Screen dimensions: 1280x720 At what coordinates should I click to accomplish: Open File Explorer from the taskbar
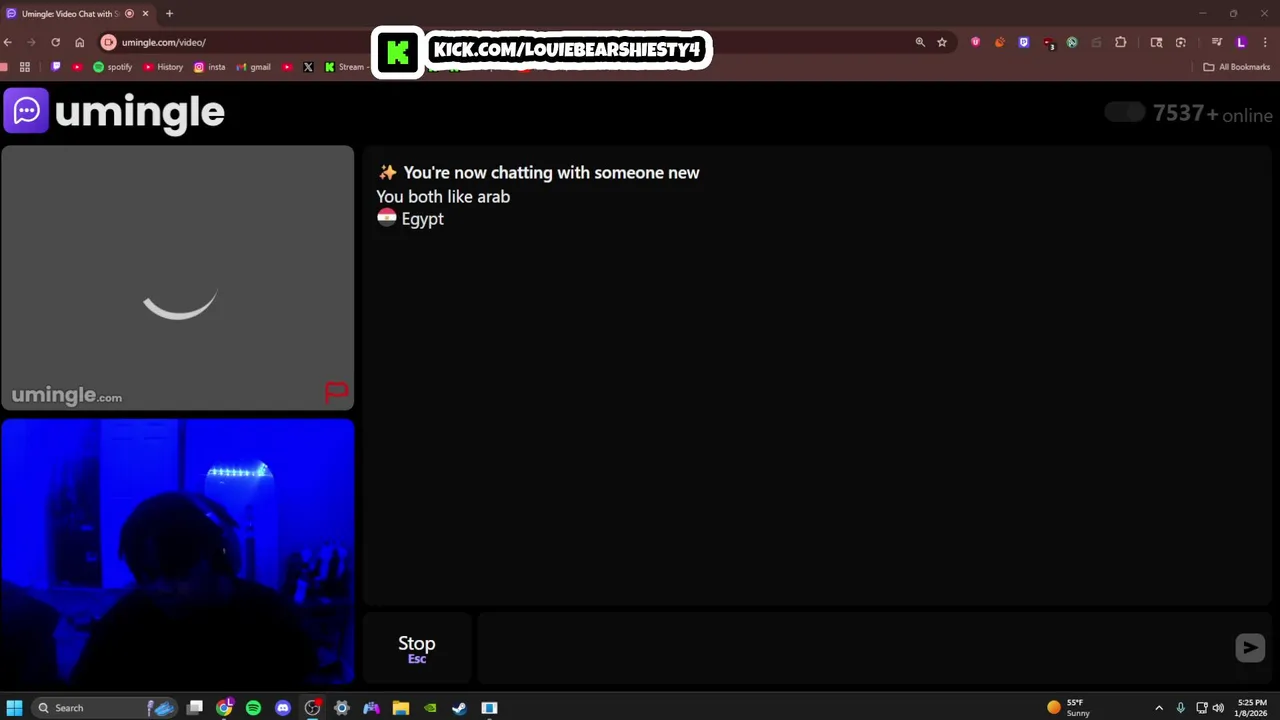click(400, 708)
